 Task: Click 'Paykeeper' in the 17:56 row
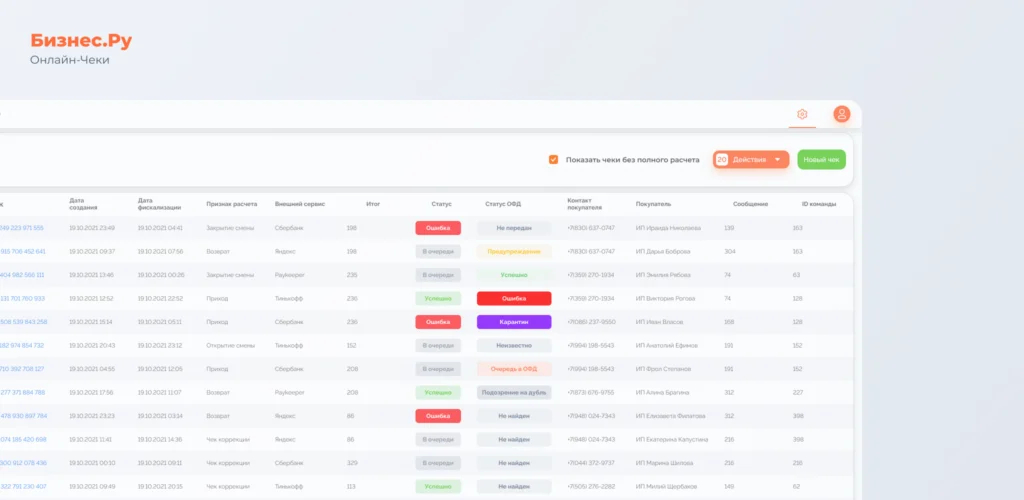289,392
